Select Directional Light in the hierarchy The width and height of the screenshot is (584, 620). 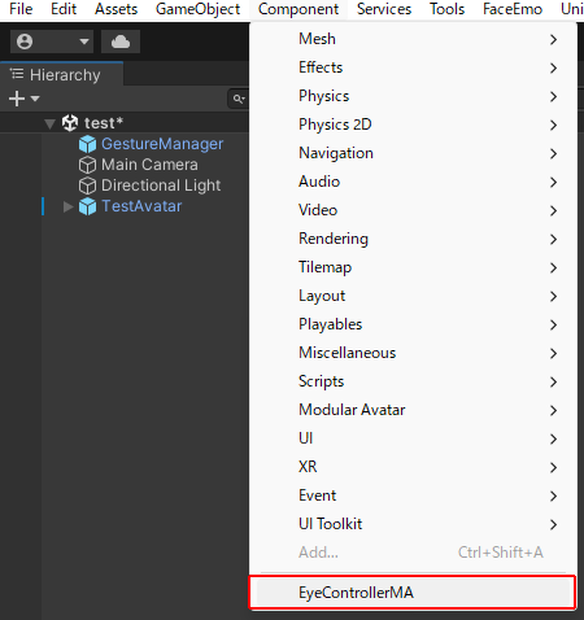click(x=161, y=185)
